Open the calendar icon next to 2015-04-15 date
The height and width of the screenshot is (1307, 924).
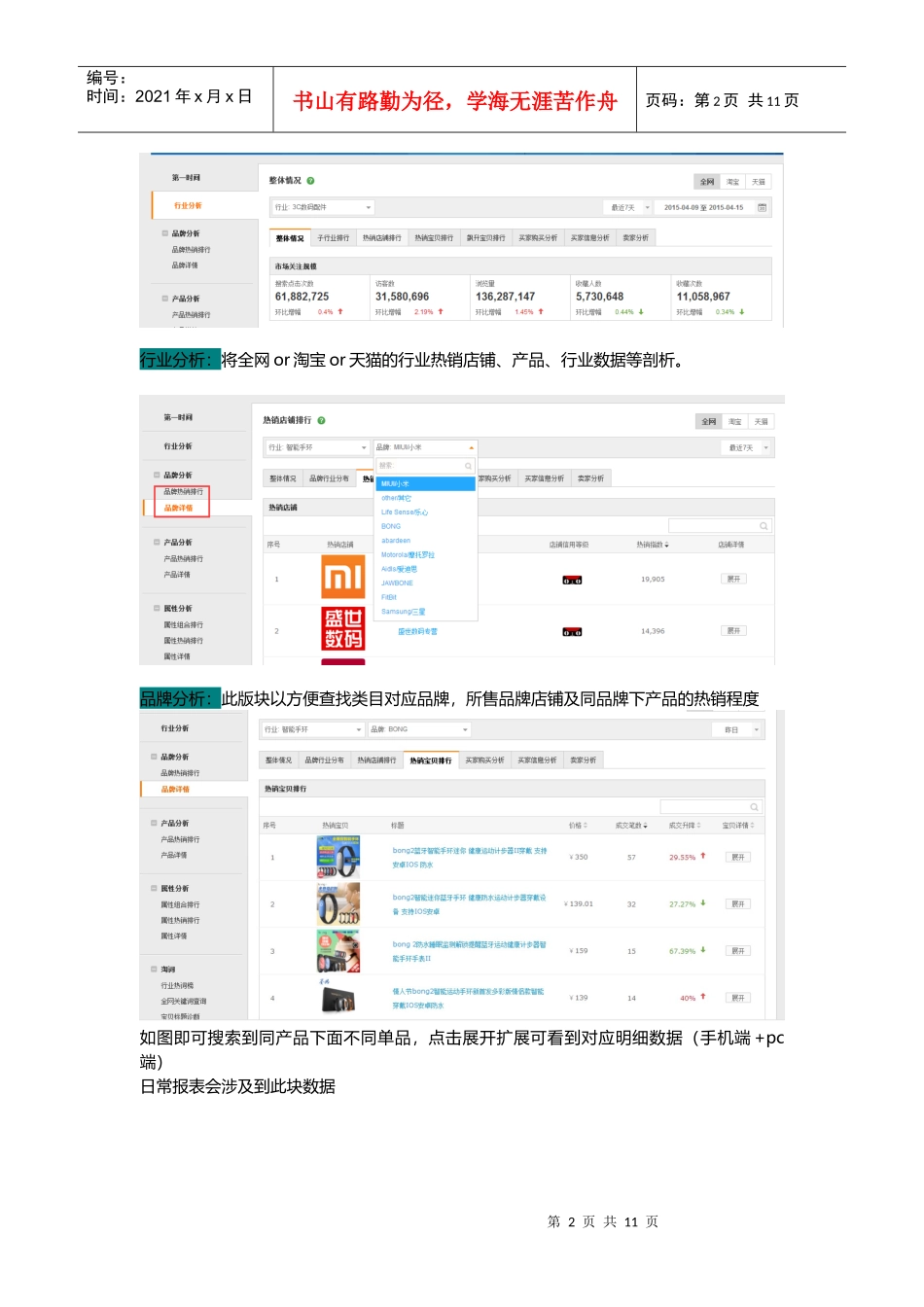(762, 207)
